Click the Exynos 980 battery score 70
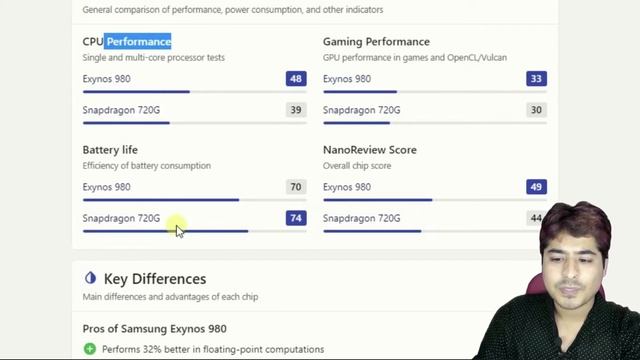640x360 pixels. tap(296, 187)
